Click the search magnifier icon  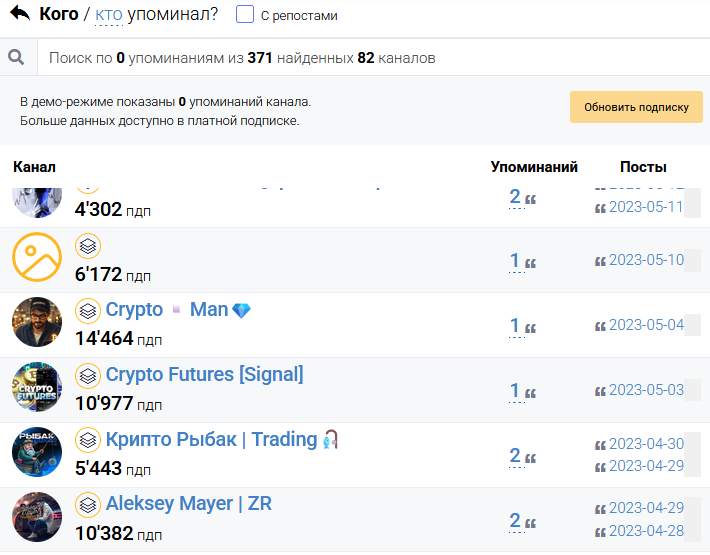[16, 57]
